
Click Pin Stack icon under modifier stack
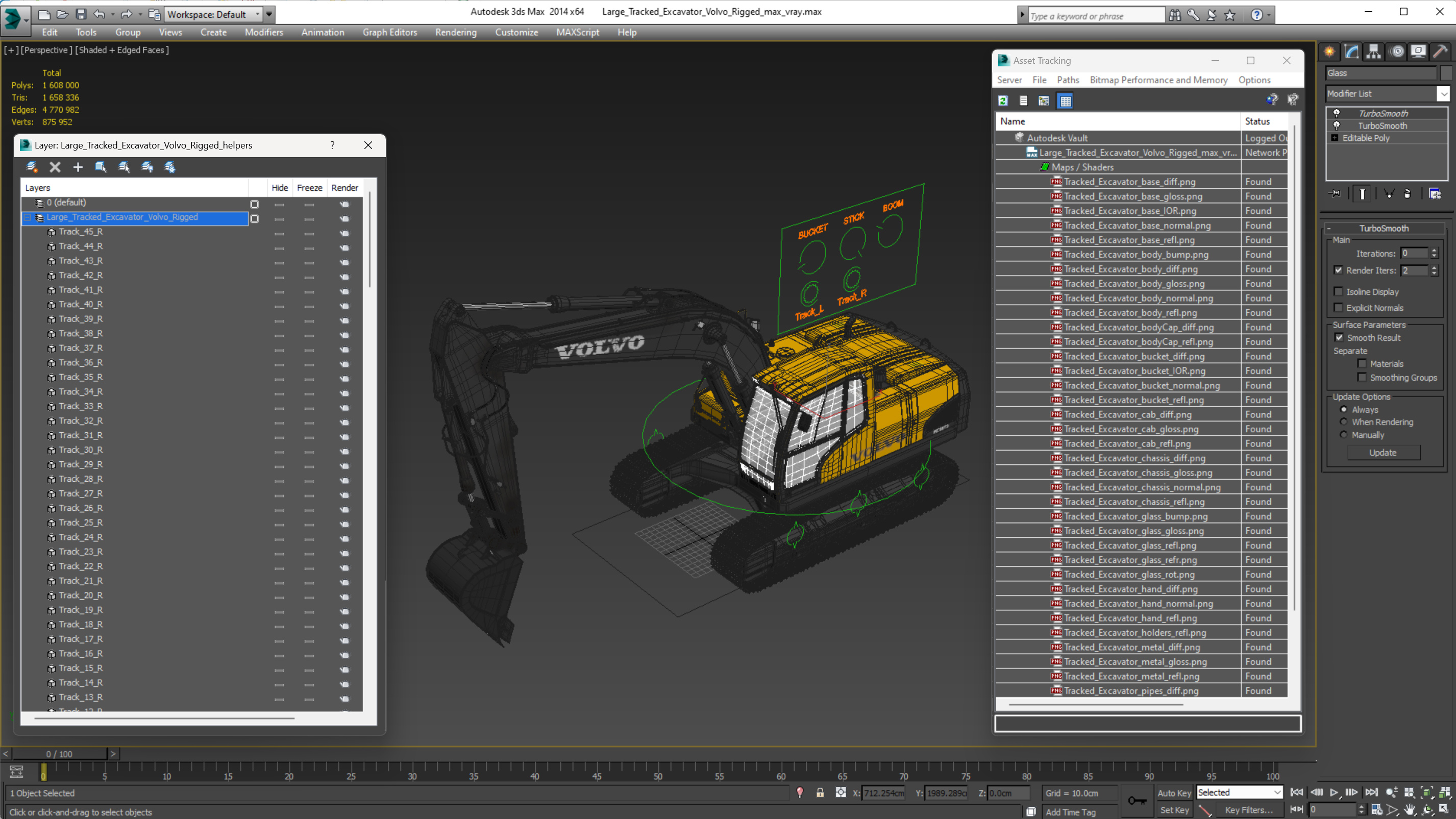(1335, 194)
